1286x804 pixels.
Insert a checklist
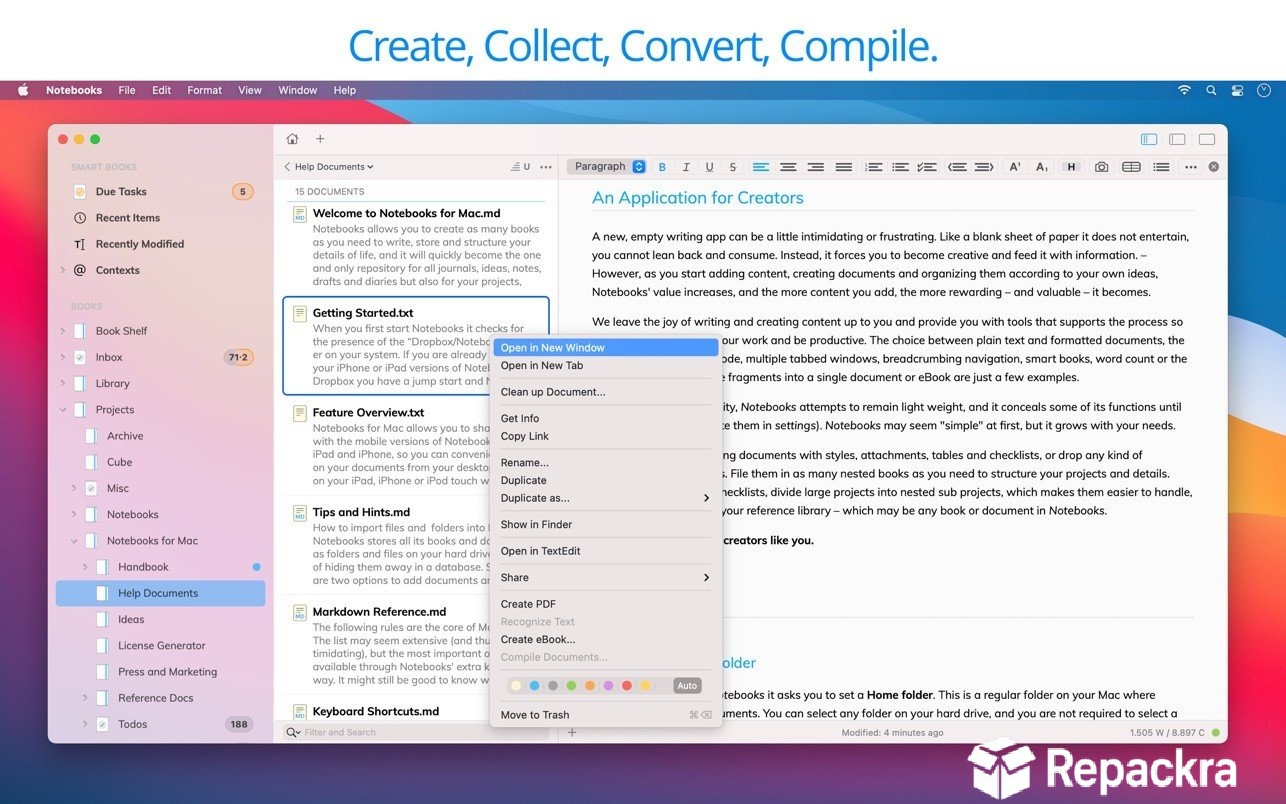(928, 167)
